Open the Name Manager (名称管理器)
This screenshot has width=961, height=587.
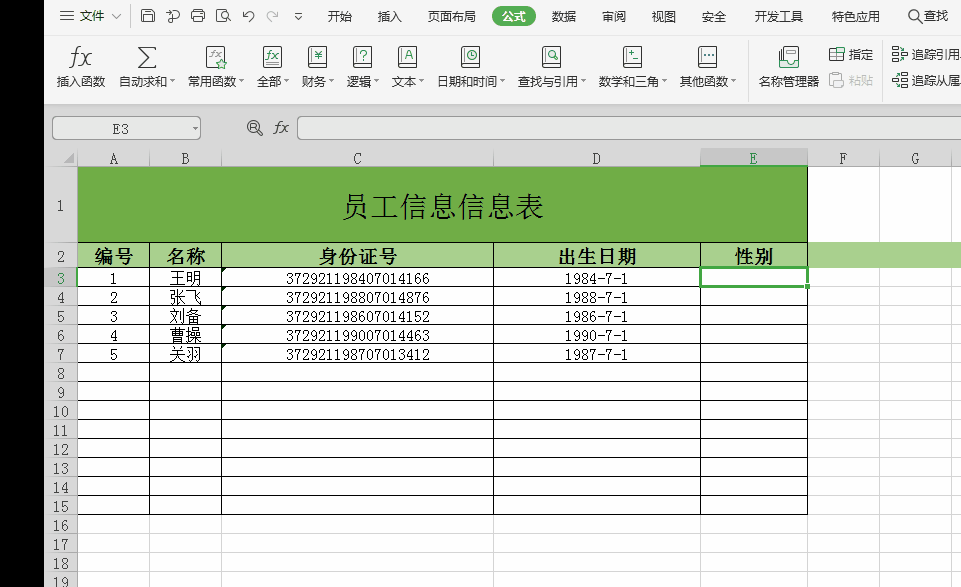(789, 66)
